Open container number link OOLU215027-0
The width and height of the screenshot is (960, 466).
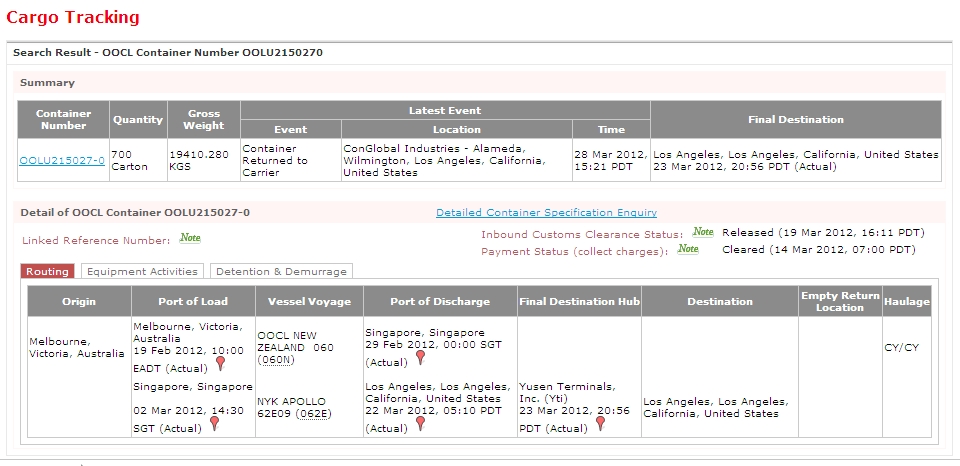click(62, 160)
